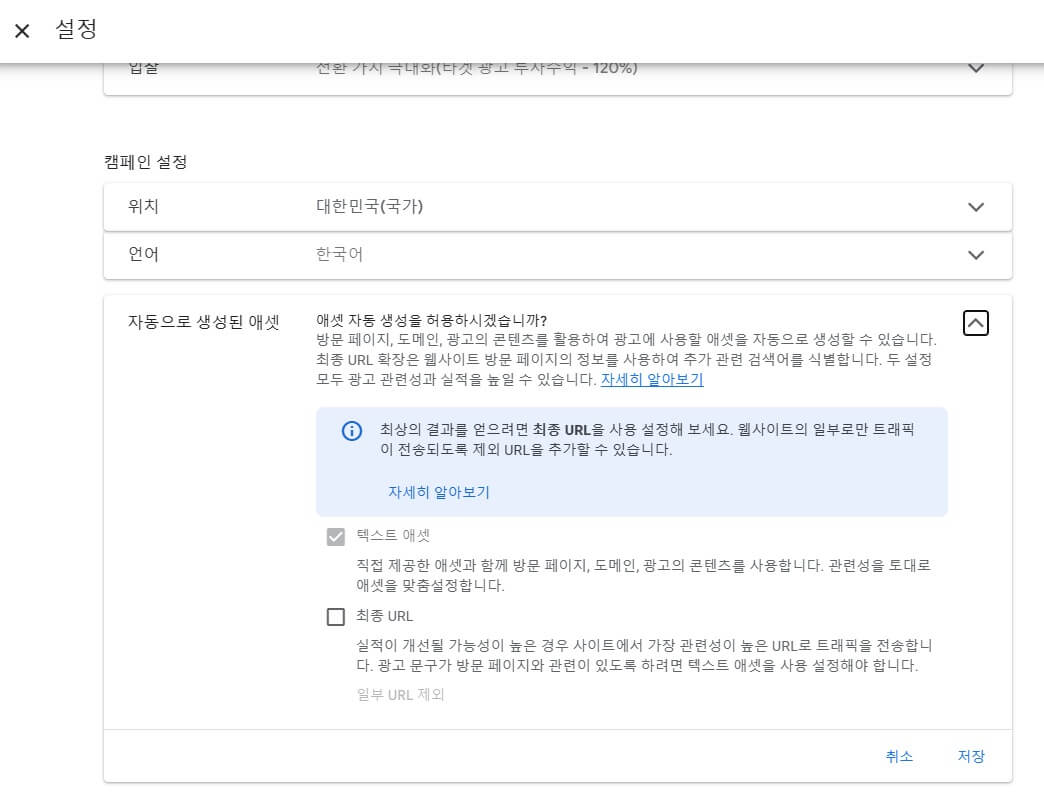
Task: Select the 한국어 language value
Action: (x=339, y=254)
